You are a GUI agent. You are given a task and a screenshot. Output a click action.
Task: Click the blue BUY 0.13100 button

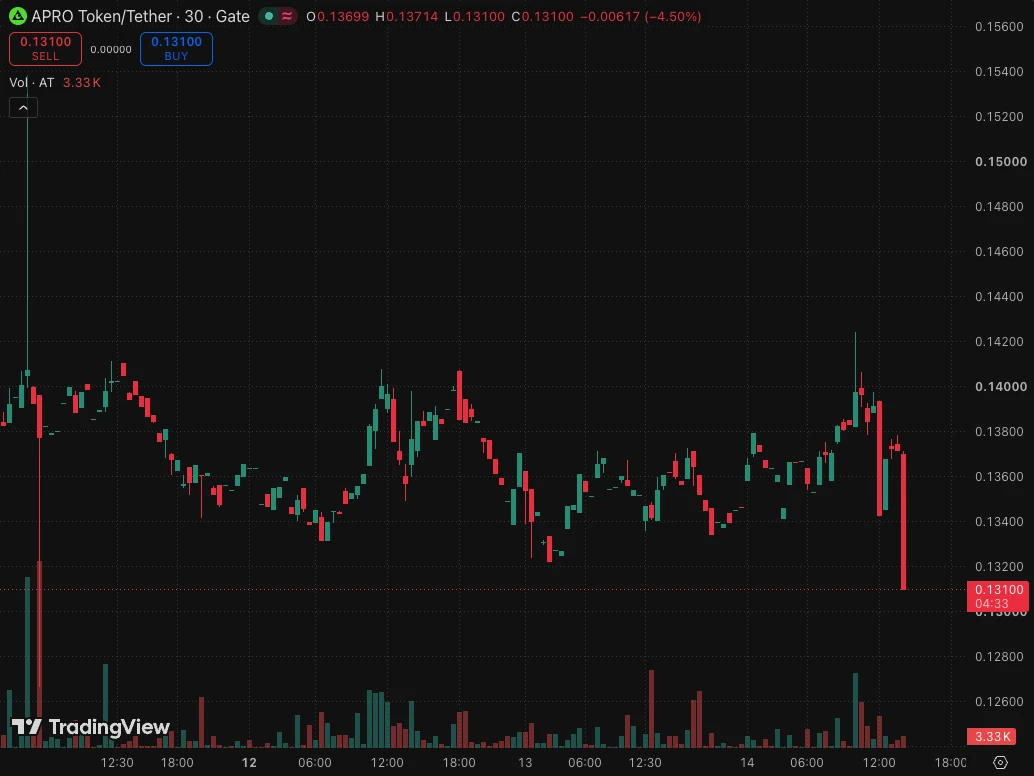coord(176,49)
